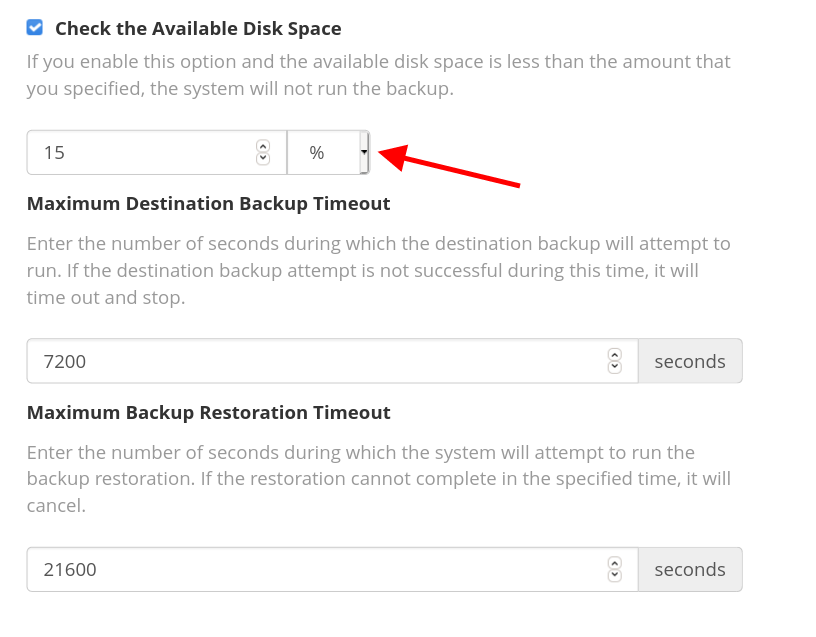Increase disk space value with up stepper arrow
The image size is (816, 637).
point(263,146)
